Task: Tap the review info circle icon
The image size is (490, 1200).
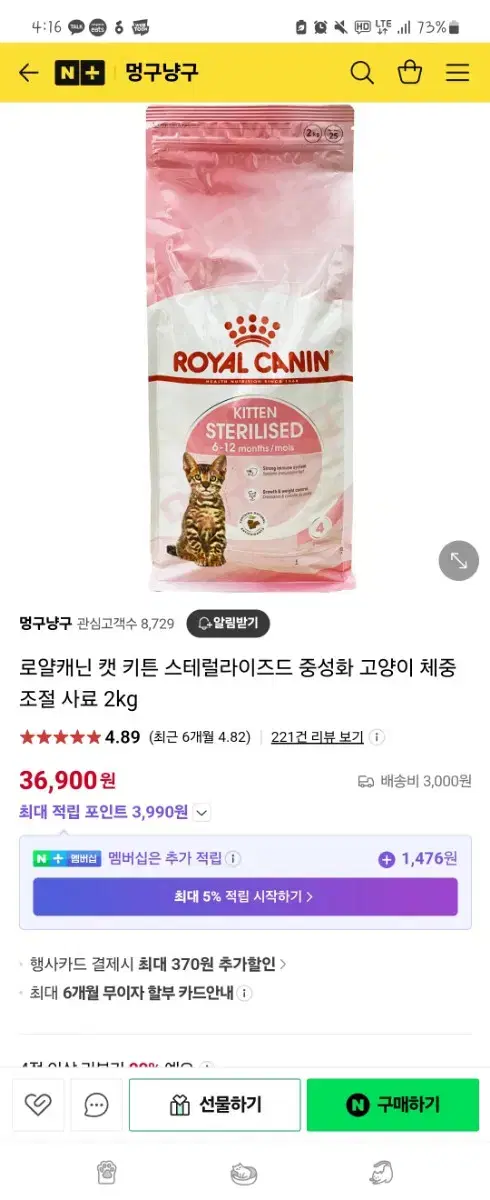Action: click(377, 737)
